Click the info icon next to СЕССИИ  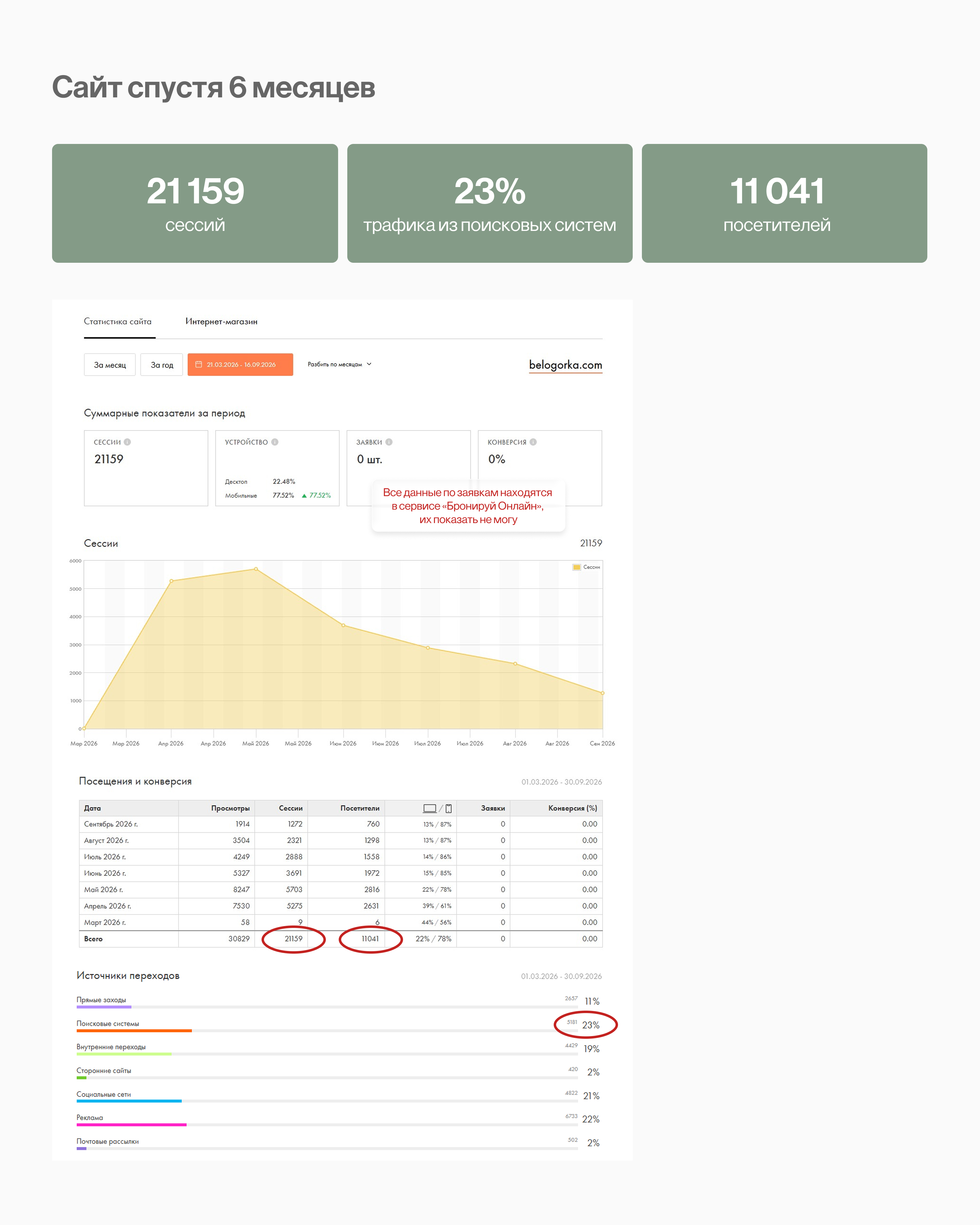point(127,442)
